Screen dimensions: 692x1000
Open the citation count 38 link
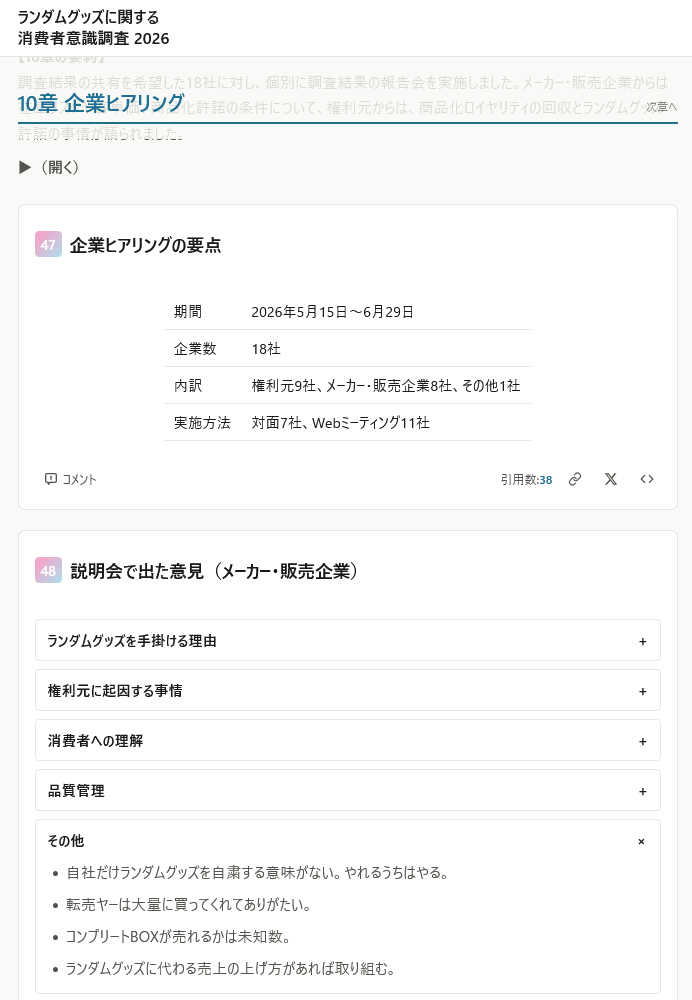545,480
